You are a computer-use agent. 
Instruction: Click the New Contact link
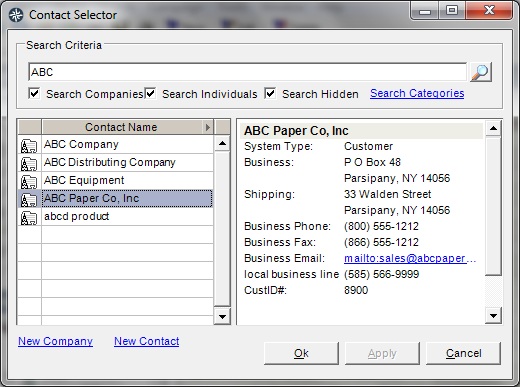coord(147,341)
